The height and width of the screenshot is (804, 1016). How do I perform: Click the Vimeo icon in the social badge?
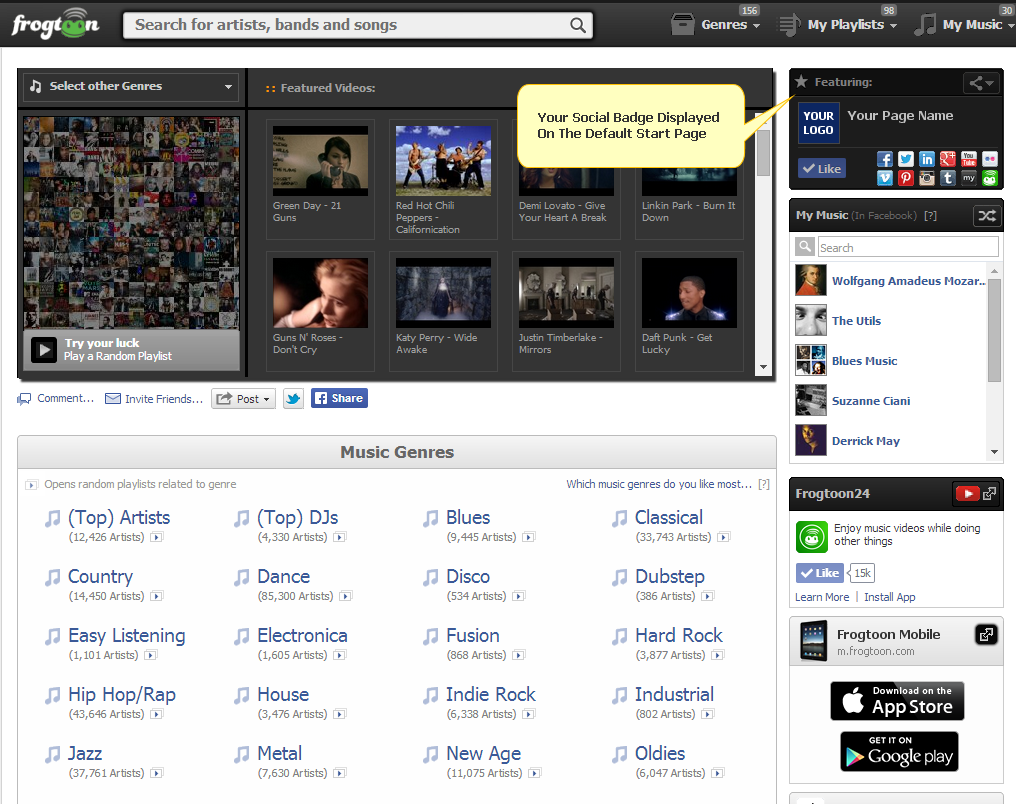884,178
